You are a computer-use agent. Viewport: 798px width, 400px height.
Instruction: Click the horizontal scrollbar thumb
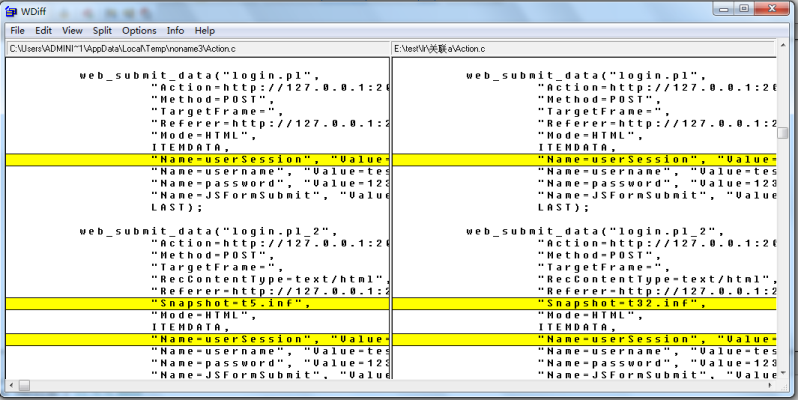pos(24,385)
